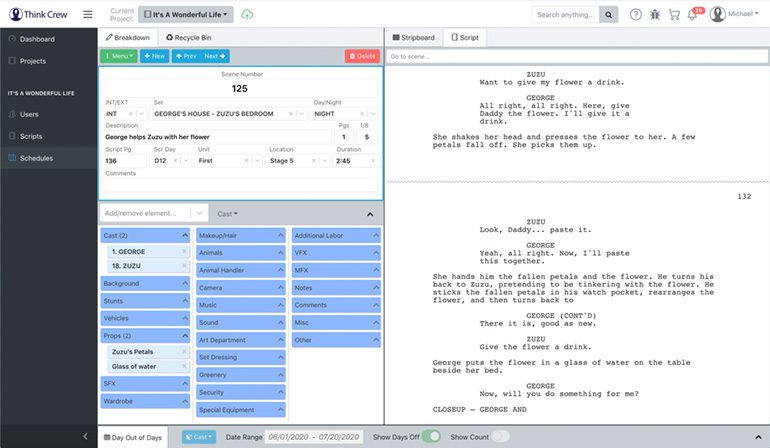Open the INT/EXT dropdown arrow
Viewport: 770px width, 448px height.
(x=141, y=113)
